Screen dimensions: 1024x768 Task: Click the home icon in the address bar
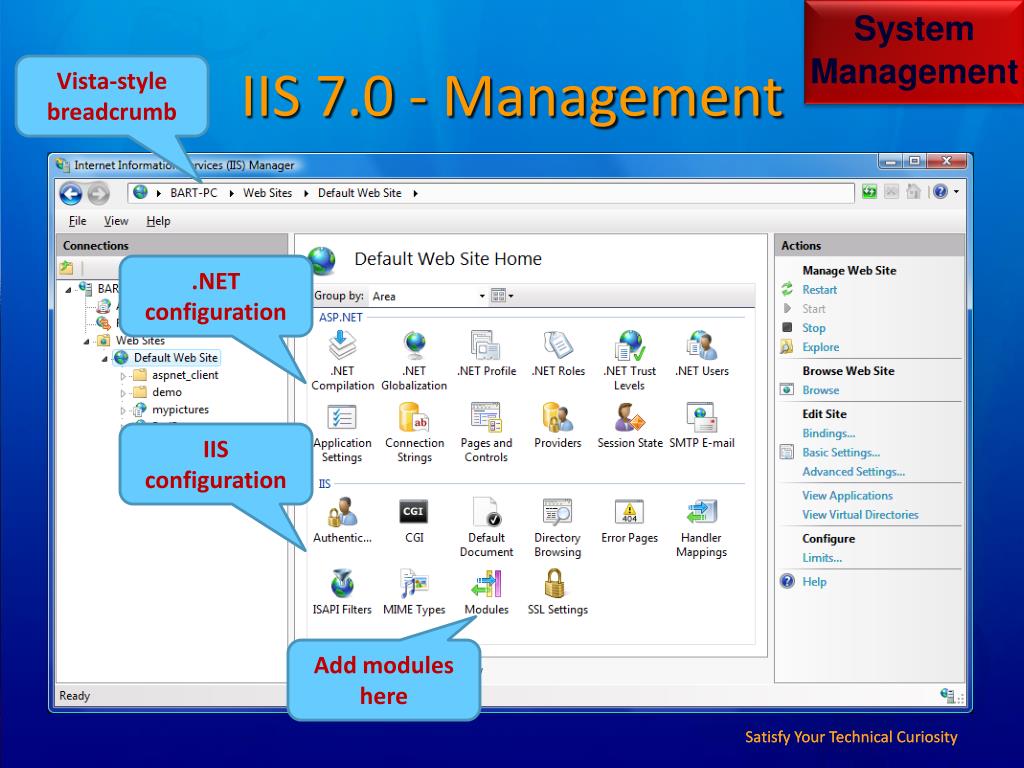[914, 191]
